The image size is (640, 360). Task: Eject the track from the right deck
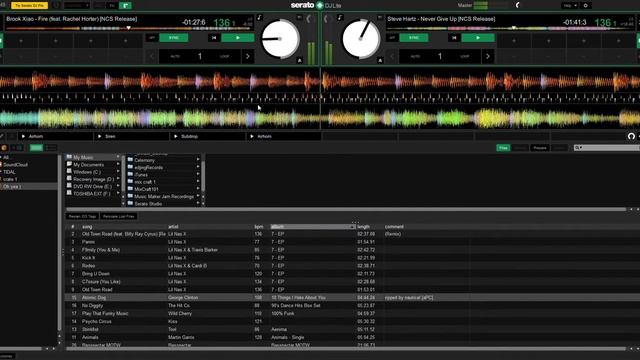pyautogui.click(x=380, y=60)
